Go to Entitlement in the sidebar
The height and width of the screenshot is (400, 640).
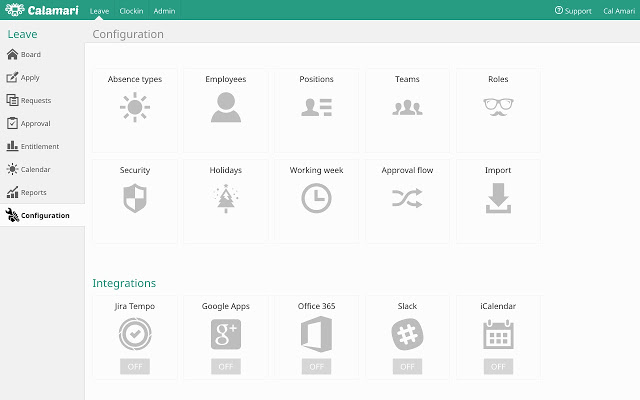click(x=40, y=146)
